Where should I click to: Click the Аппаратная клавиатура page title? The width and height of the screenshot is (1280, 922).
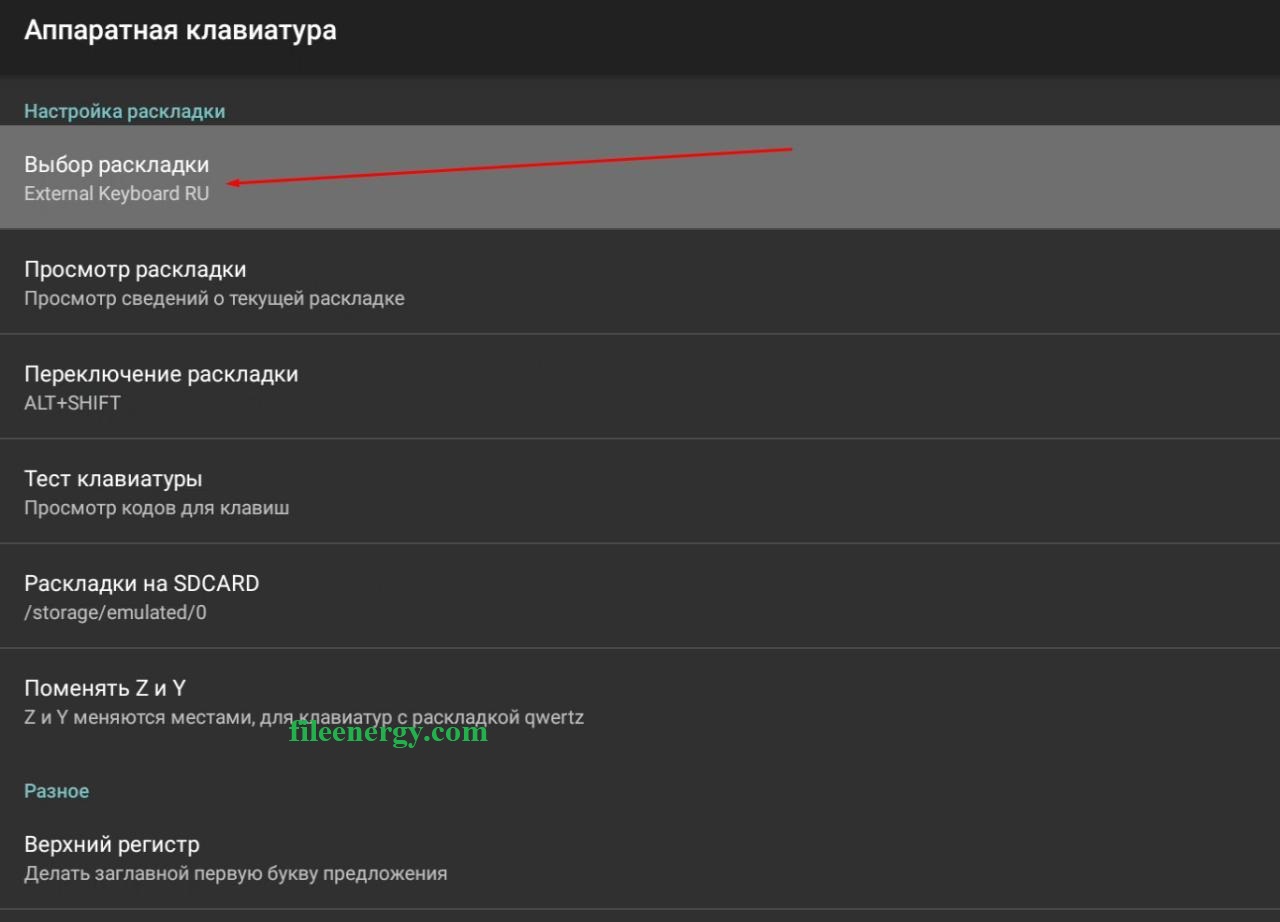click(180, 31)
